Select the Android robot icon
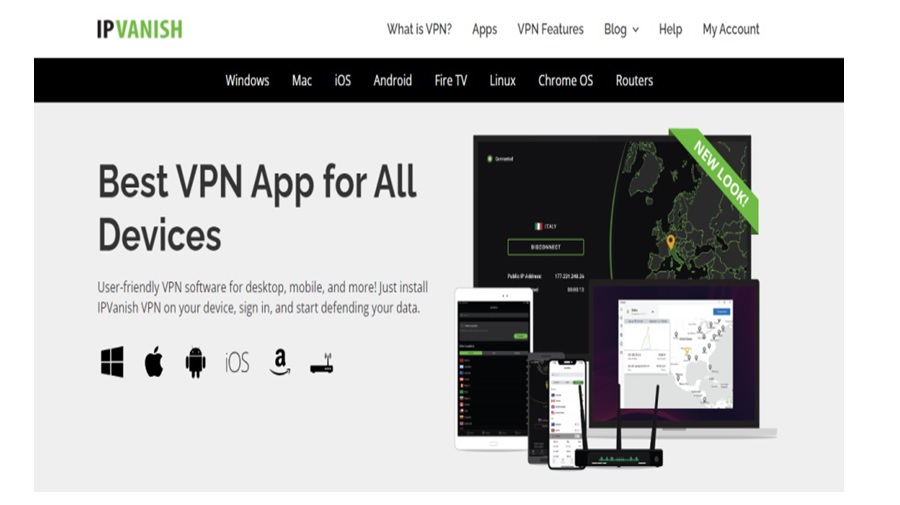900x505 pixels. pyautogui.click(x=196, y=362)
